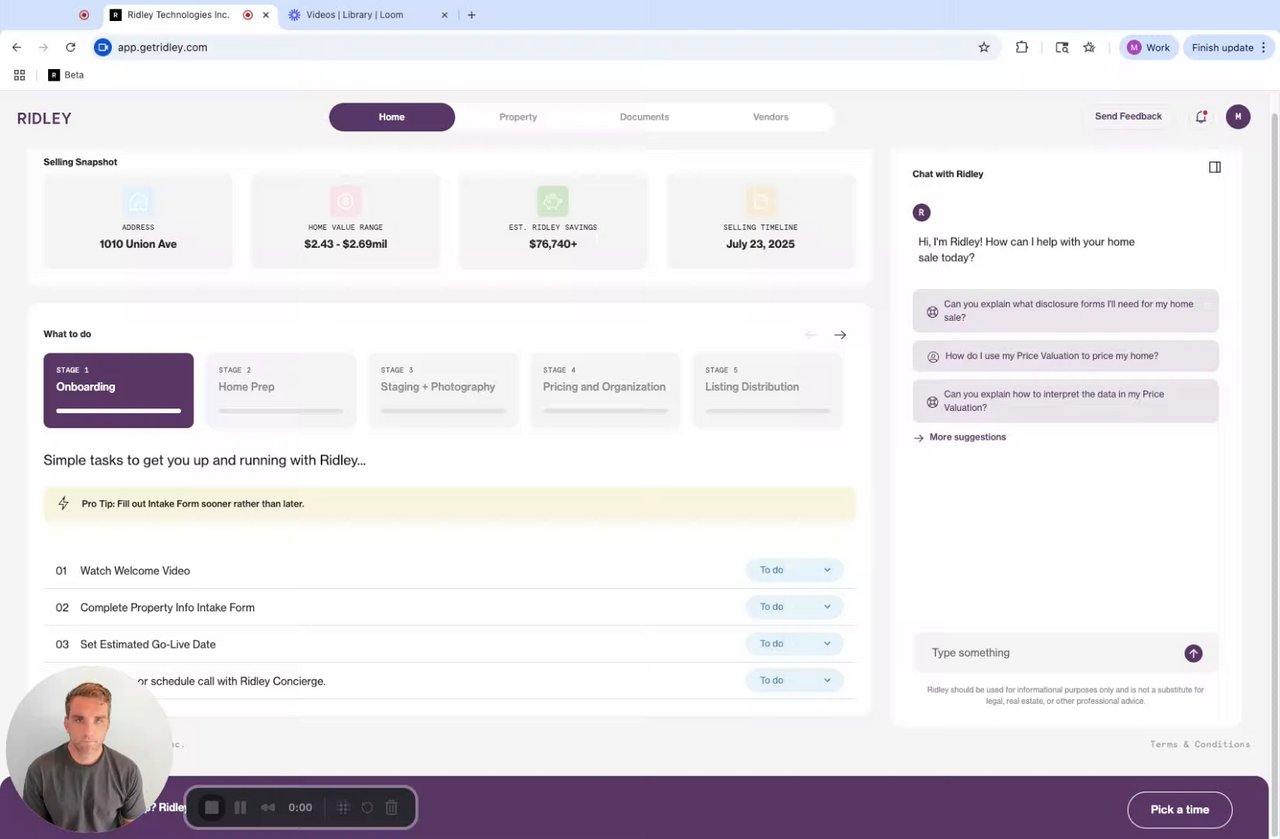Stop the Loom recording
Screen dimensions: 1280x839
211,807
